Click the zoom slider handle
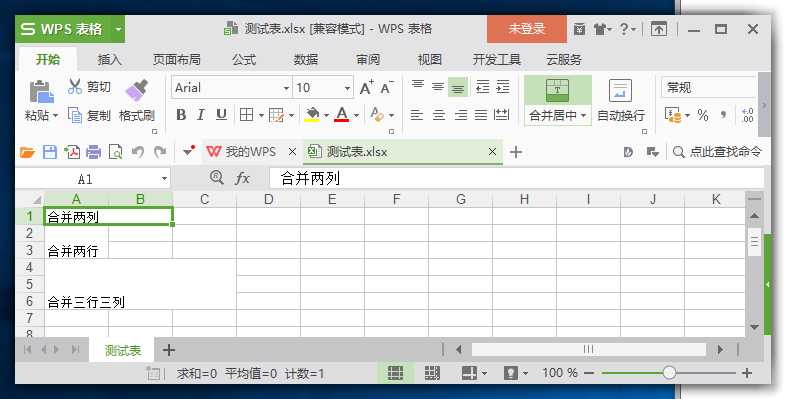 pyautogui.click(x=669, y=372)
